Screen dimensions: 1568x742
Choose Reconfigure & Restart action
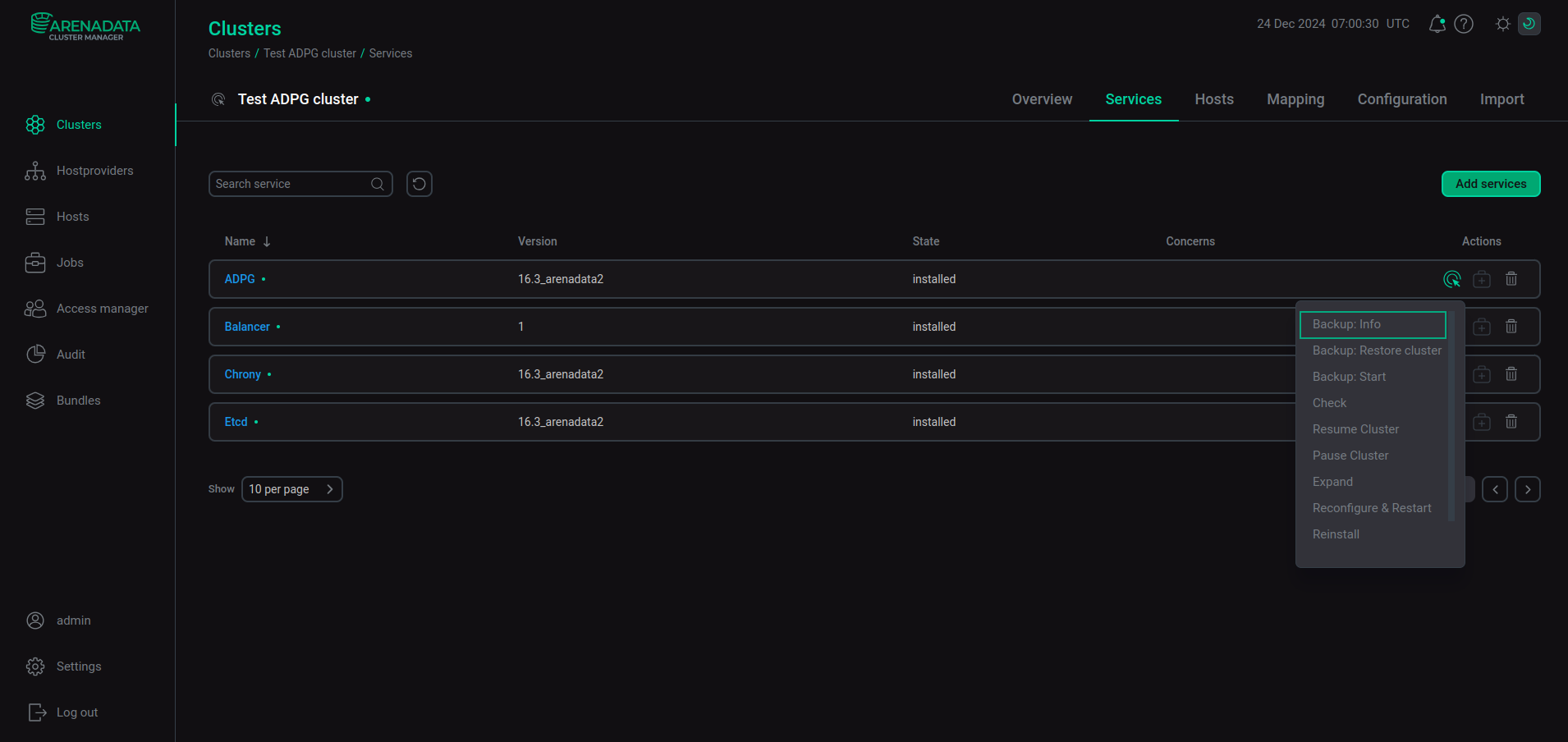(1373, 508)
